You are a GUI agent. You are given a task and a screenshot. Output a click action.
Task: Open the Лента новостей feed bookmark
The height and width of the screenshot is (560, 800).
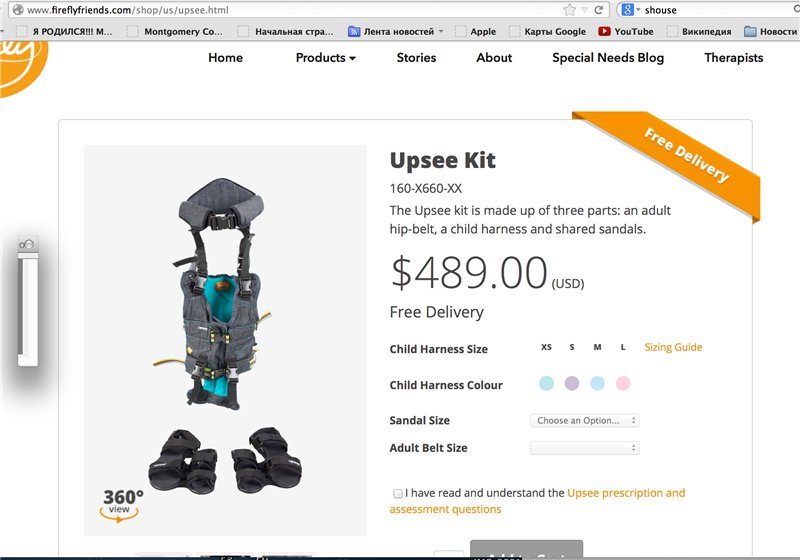pyautogui.click(x=395, y=32)
